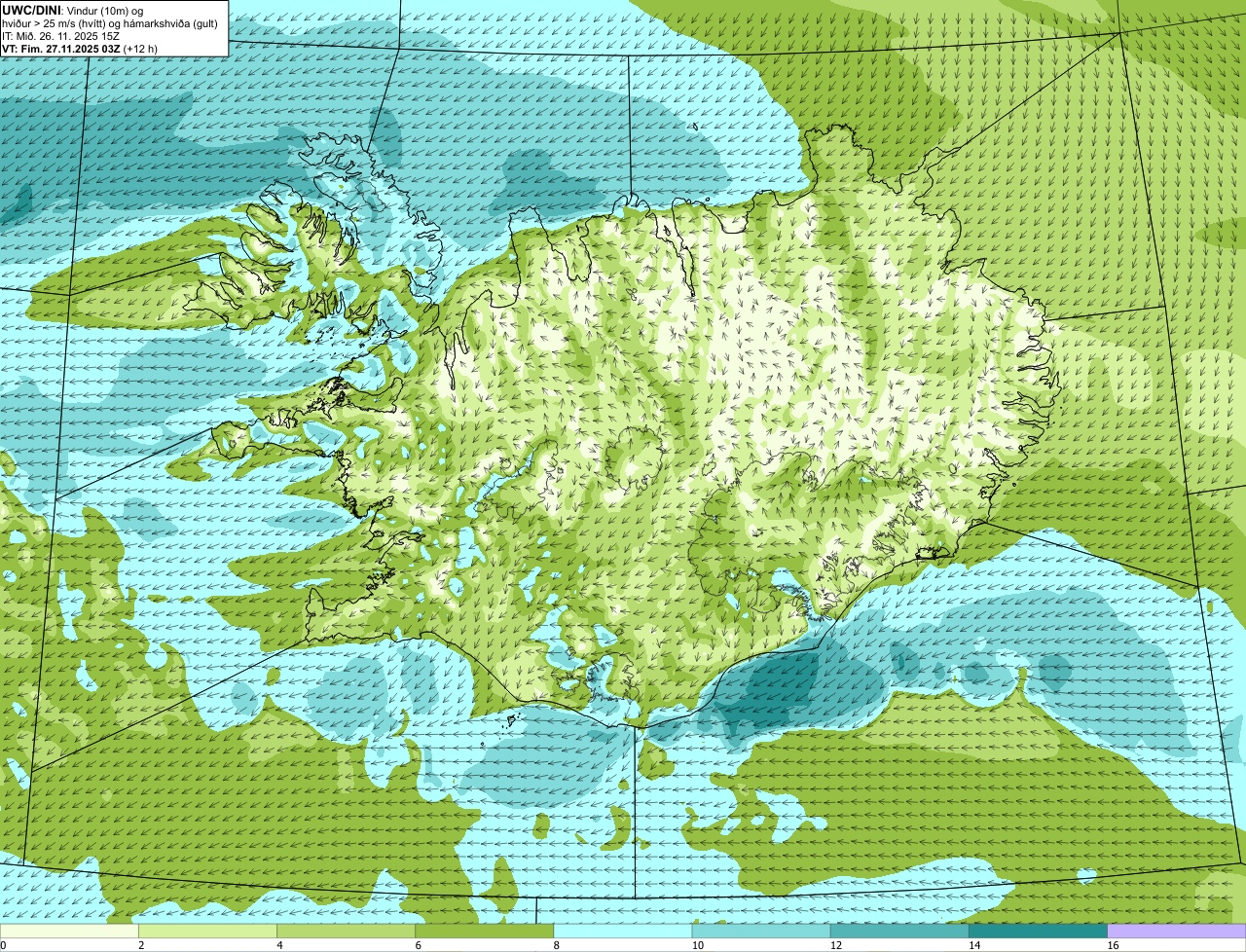Select the turquoise 10–12 color bar segment
Screen dimensions: 1246x952
(x=761, y=932)
